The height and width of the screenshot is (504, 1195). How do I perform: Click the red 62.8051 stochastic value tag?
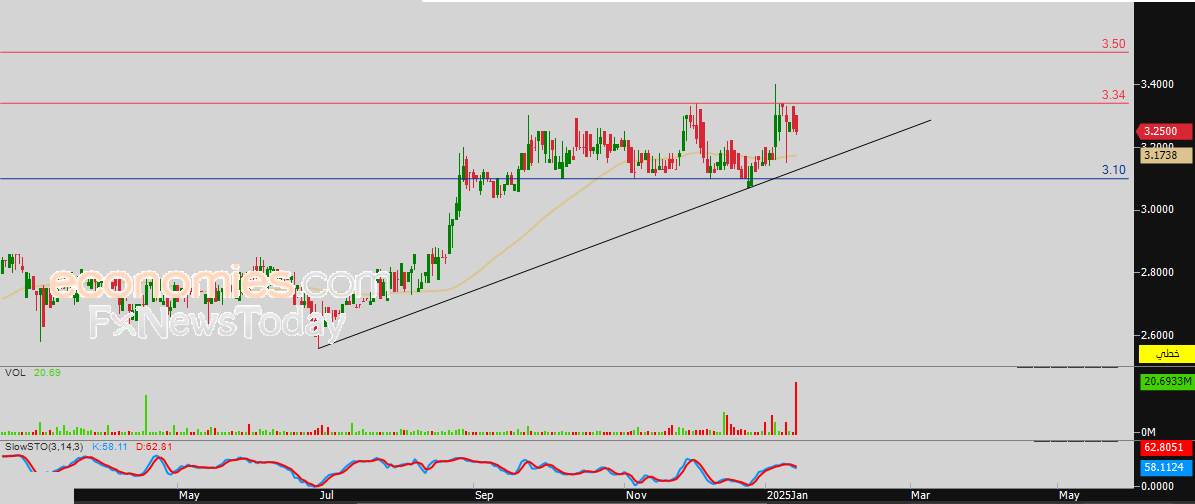[x=1166, y=450]
